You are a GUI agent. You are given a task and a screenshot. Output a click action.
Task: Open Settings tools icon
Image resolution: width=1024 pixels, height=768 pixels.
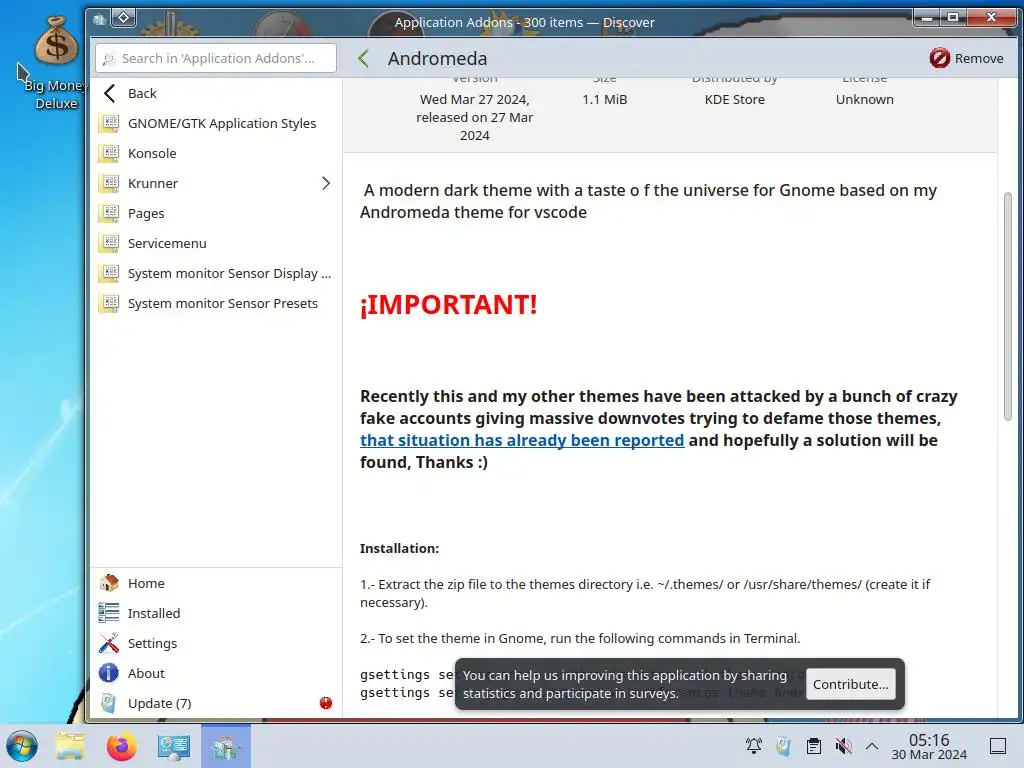[109, 643]
